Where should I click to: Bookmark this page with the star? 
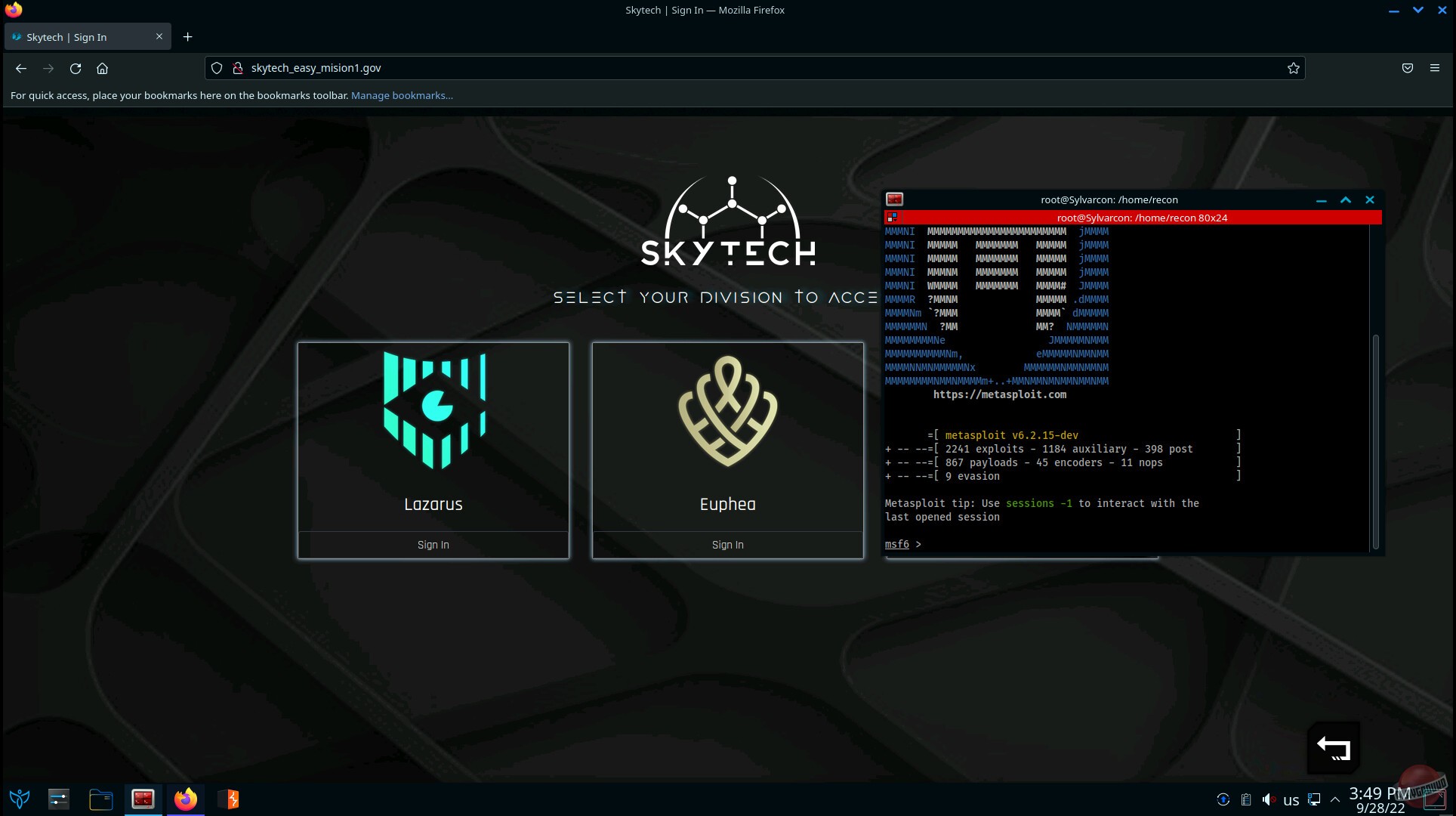click(x=1293, y=68)
